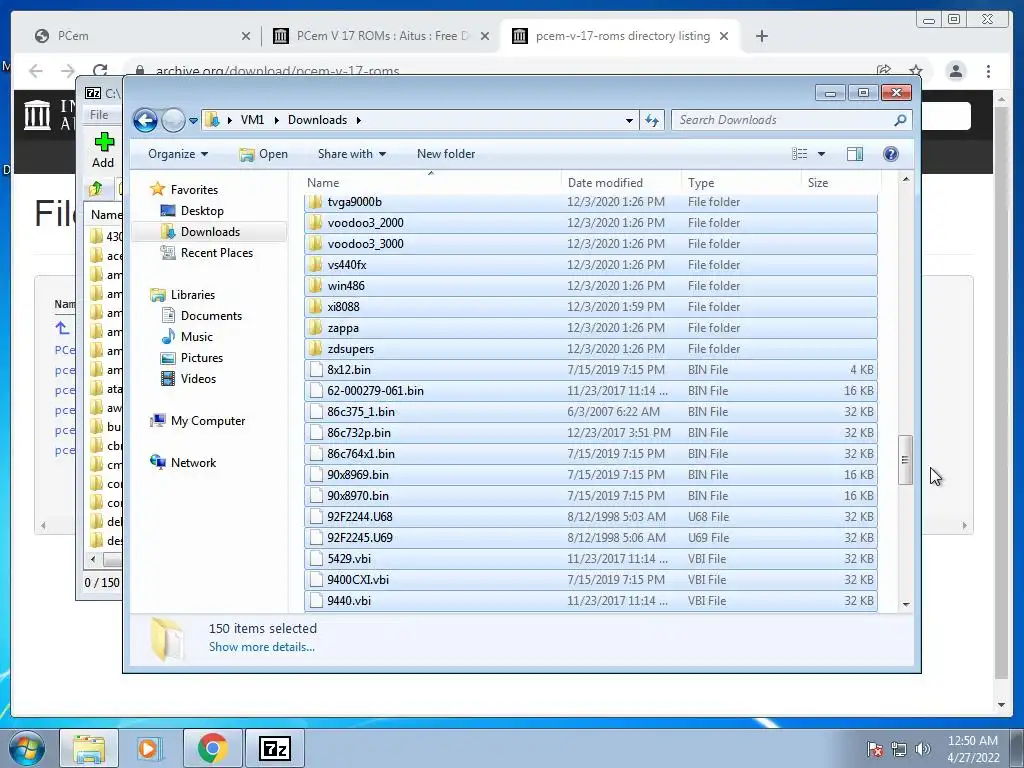This screenshot has width=1024, height=768.
Task: Select the zdsupers folder
Action: pos(590,349)
